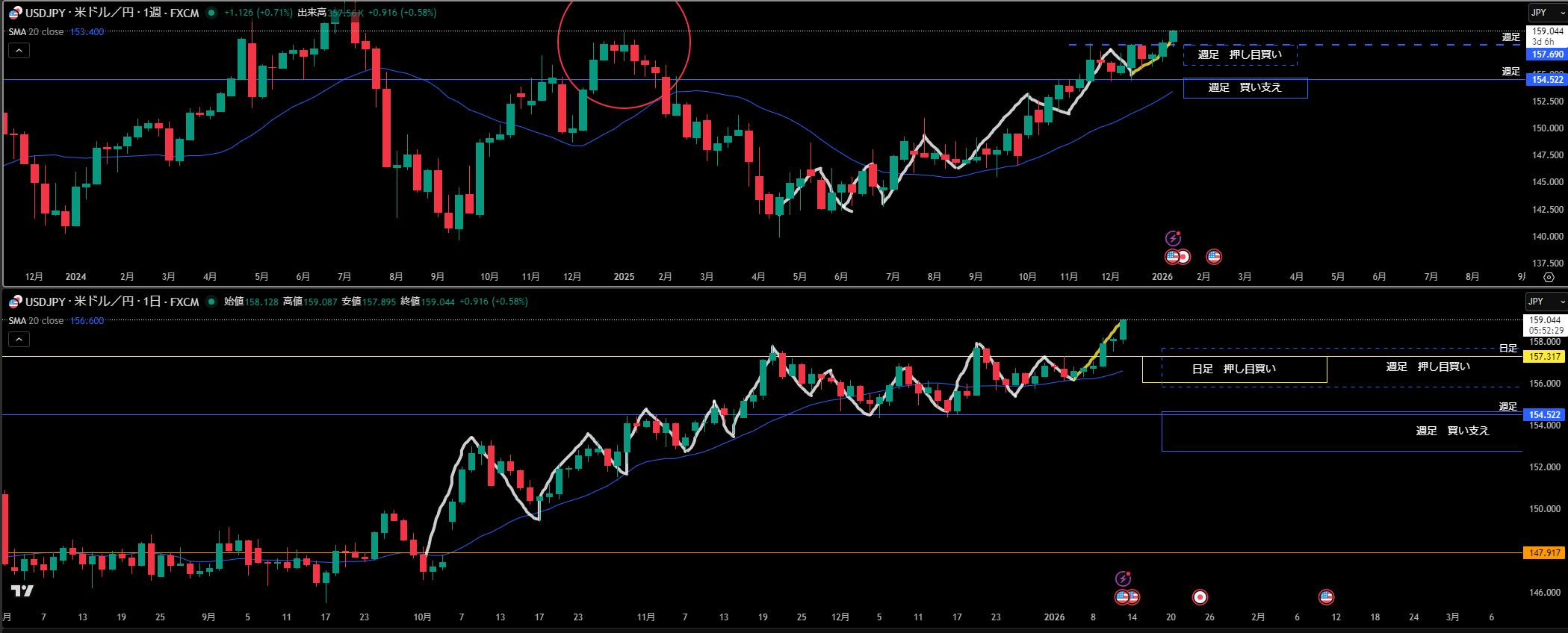The width and height of the screenshot is (1568, 633).
Task: Click the rightmost US flag event on daily chart
Action: (1326, 597)
